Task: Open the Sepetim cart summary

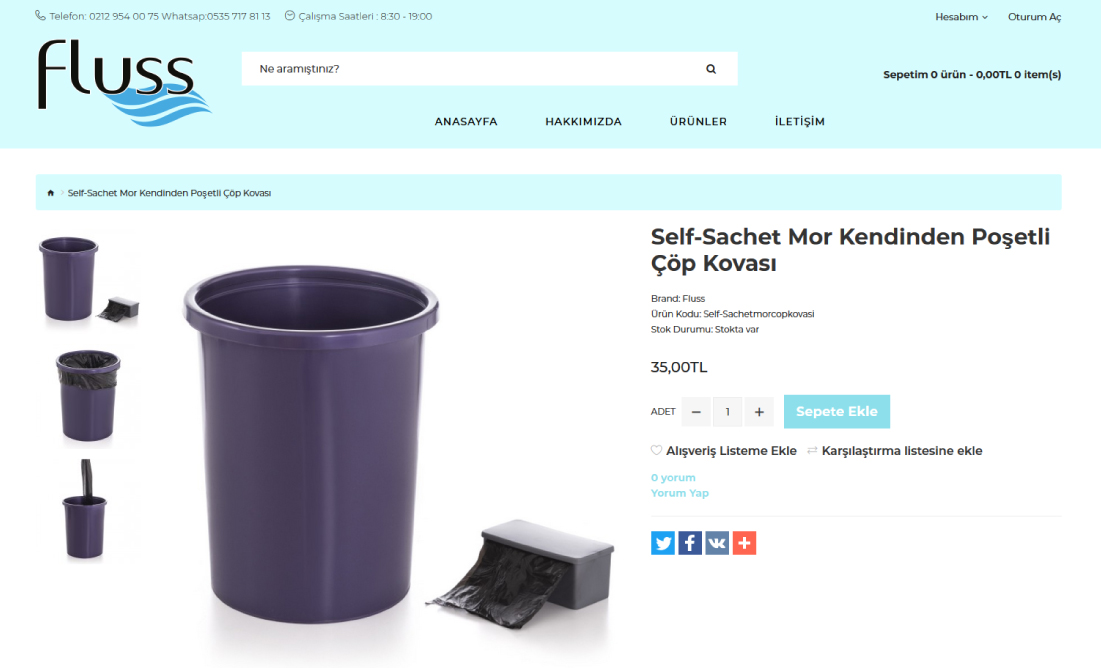Action: pyautogui.click(x=972, y=74)
